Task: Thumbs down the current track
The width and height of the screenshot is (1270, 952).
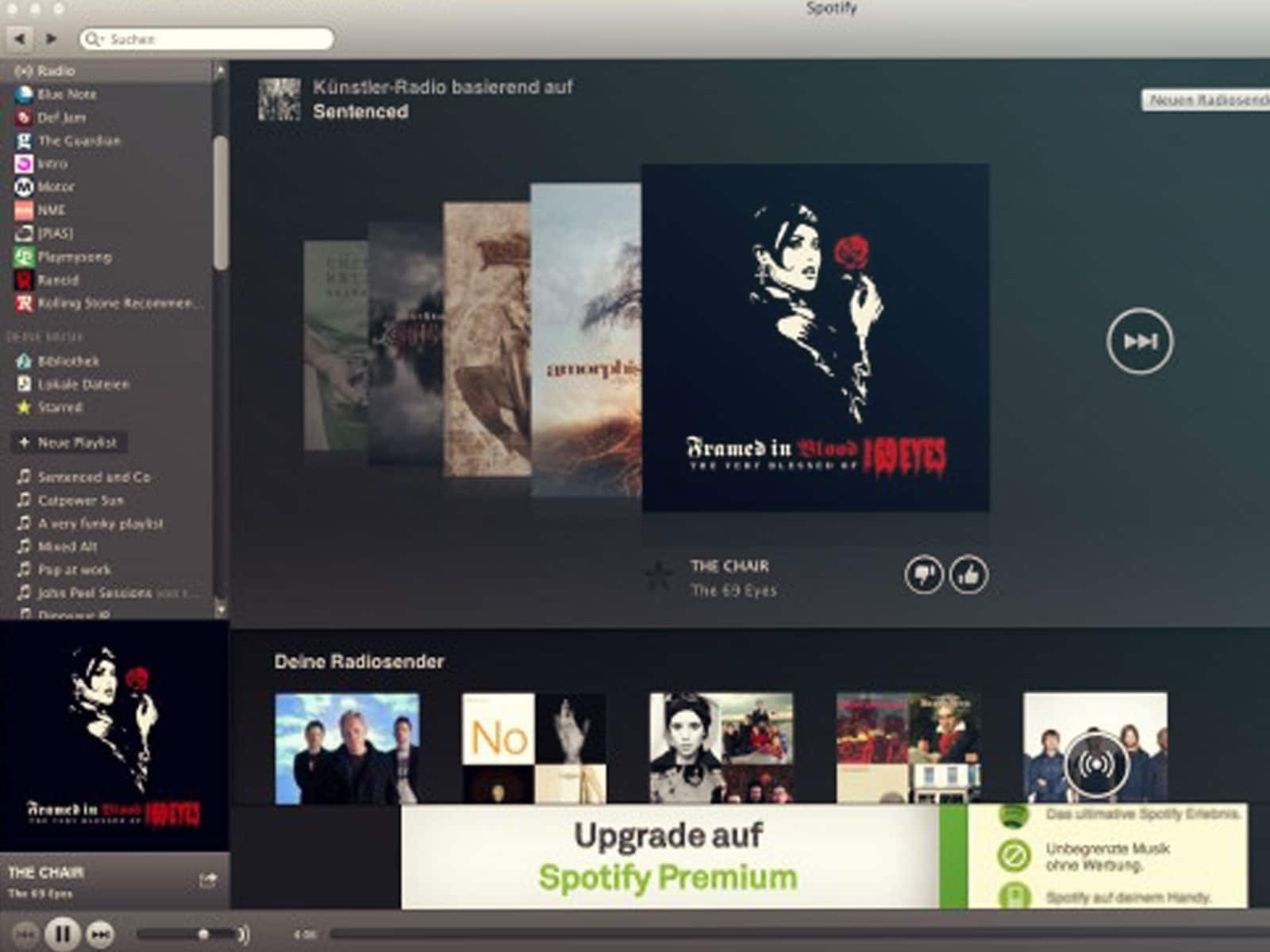Action: 924,574
